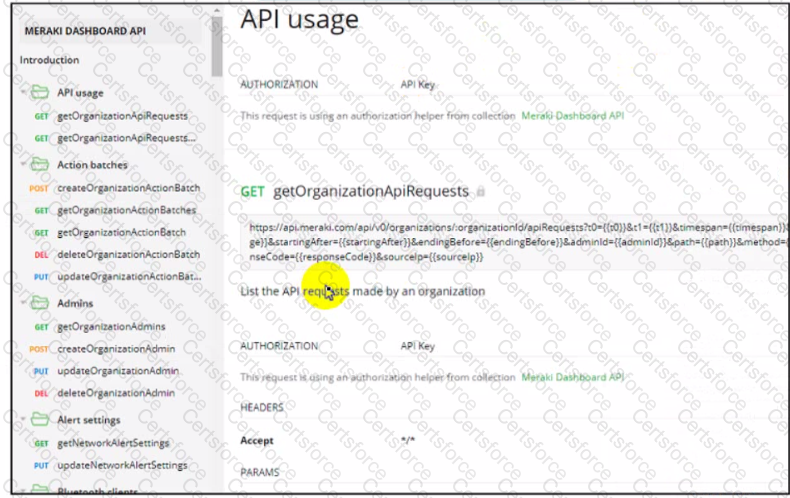Screen dimensions: 790x498
Task: Click the lock icon beside getOrganizationApiRequests heading
Action: [x=481, y=192]
